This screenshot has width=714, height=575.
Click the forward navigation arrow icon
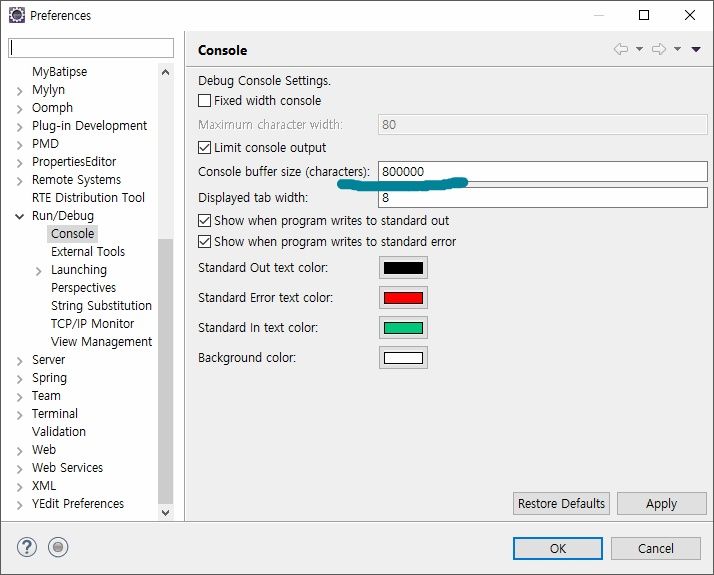pos(659,49)
